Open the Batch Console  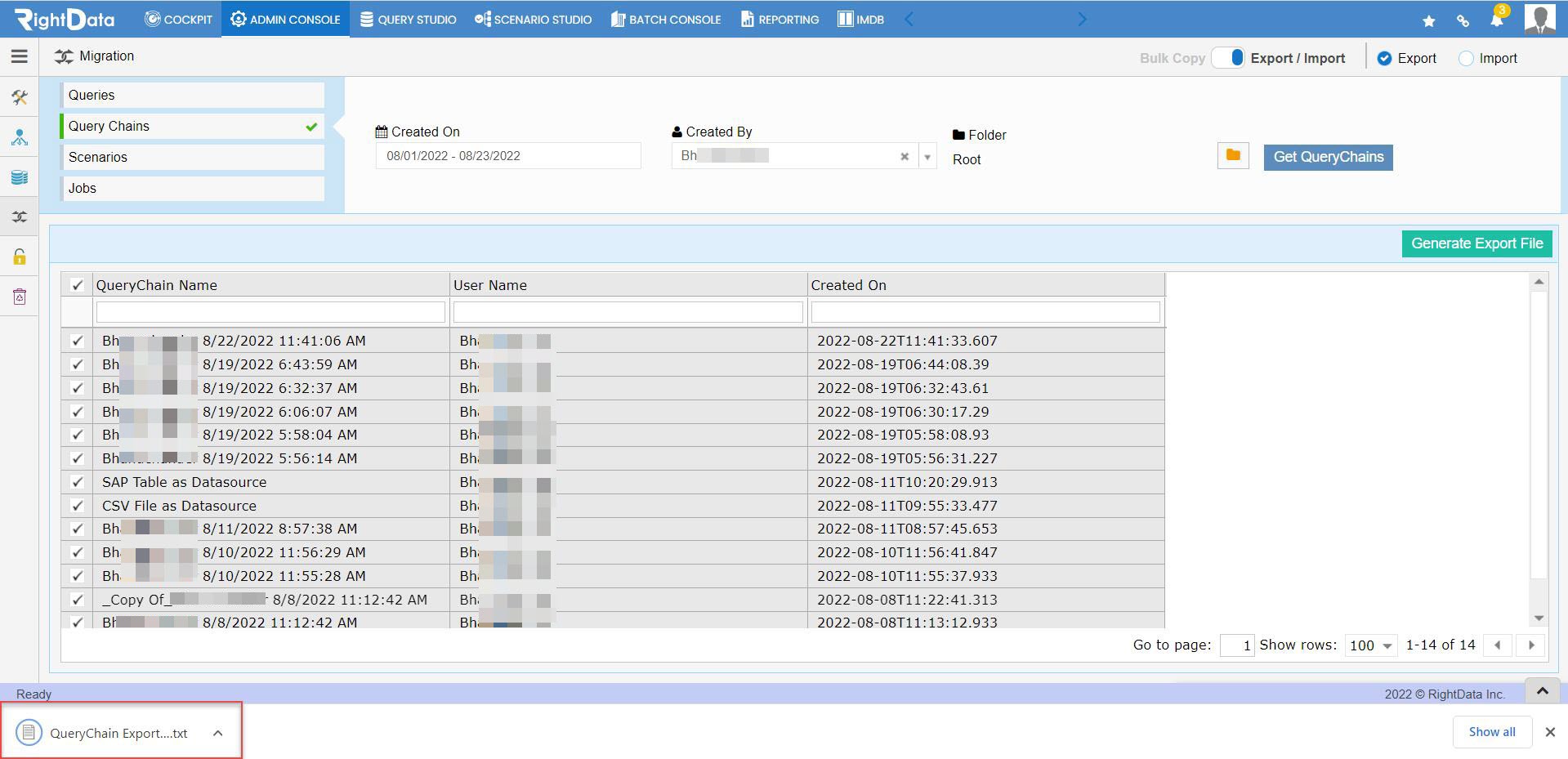pyautogui.click(x=665, y=19)
